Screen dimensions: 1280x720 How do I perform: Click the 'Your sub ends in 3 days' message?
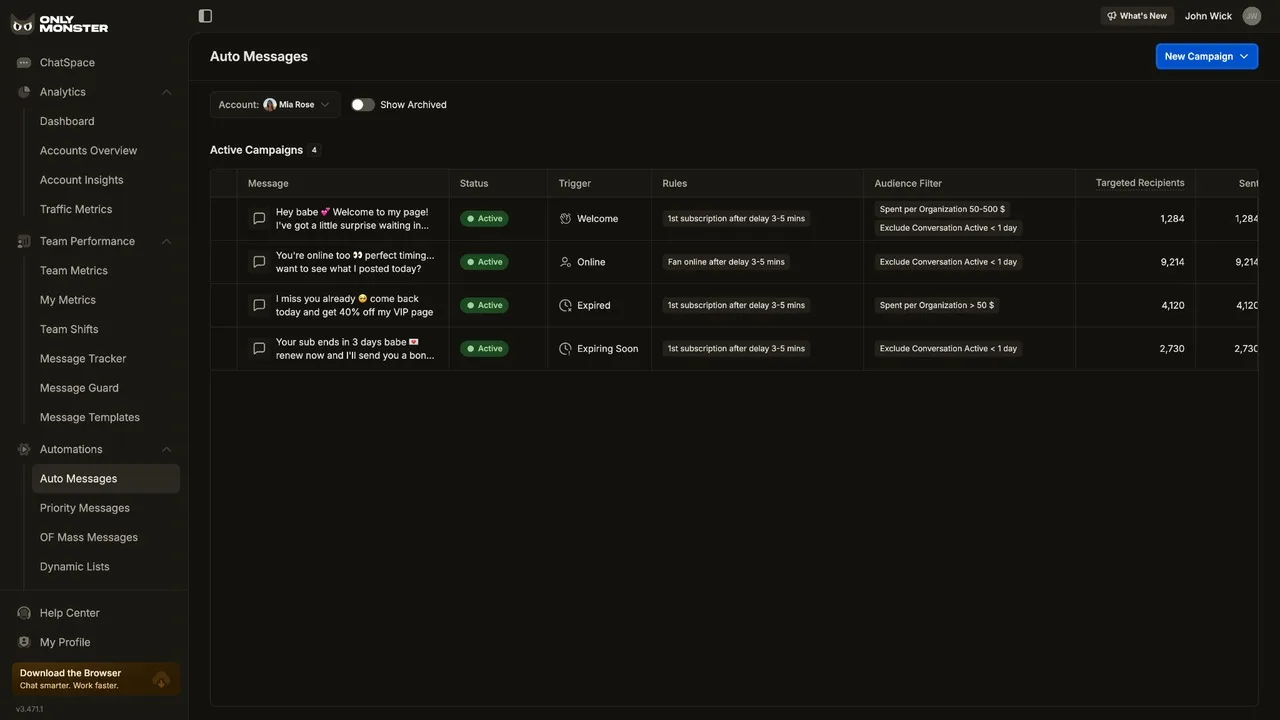[355, 349]
